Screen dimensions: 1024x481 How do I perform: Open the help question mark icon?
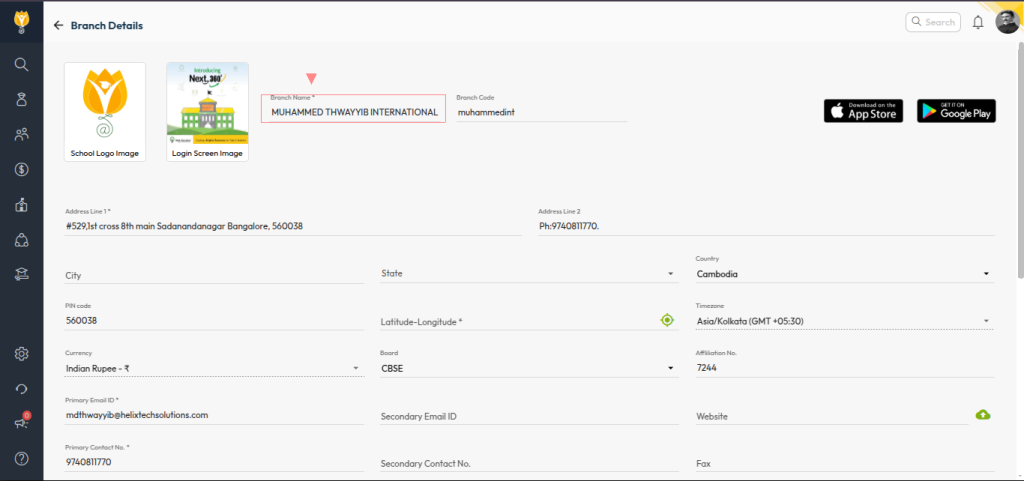[x=21, y=458]
